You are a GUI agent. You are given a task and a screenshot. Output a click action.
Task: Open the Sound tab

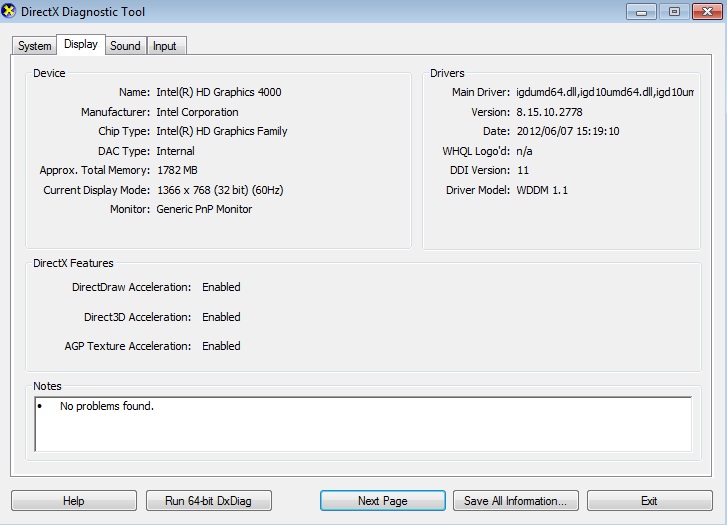click(x=125, y=46)
